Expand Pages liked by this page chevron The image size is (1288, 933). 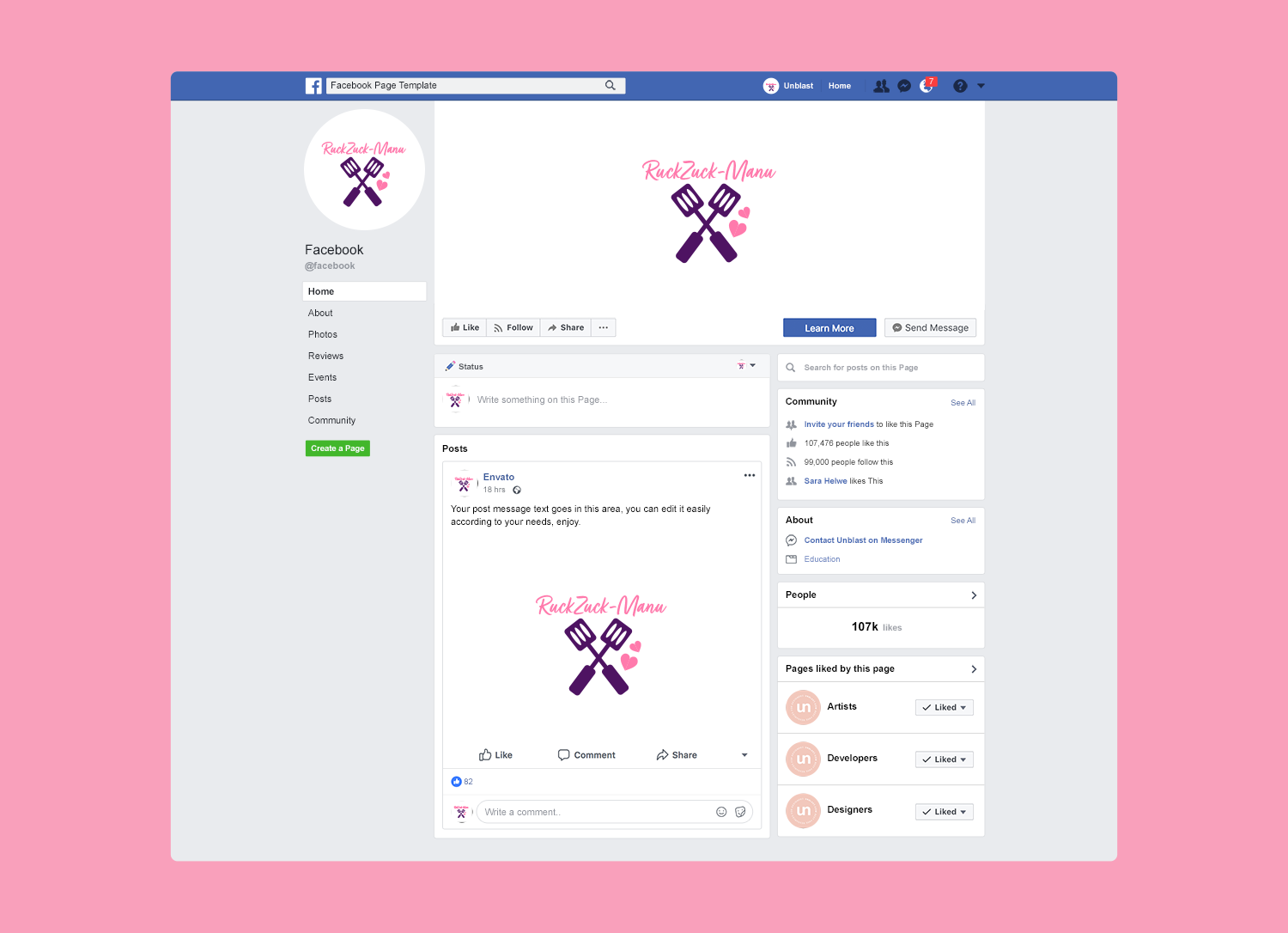[974, 669]
